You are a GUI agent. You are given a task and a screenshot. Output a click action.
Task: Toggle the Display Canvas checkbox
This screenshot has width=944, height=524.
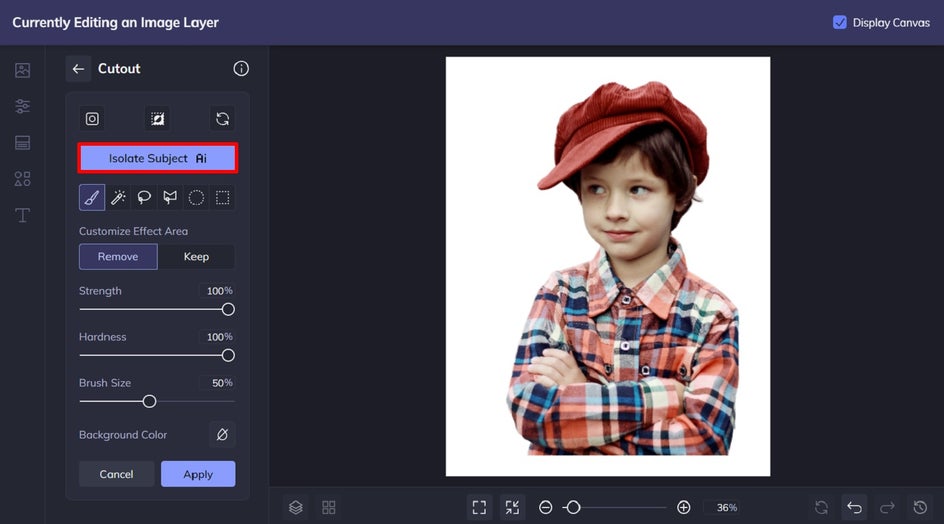tap(839, 22)
